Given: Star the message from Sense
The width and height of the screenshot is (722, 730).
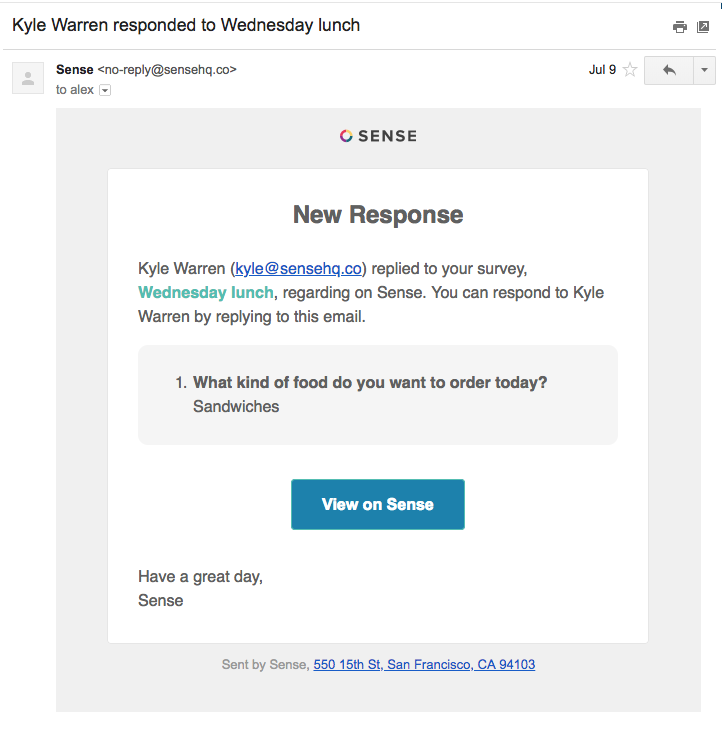Looking at the screenshot, I should coord(630,70).
